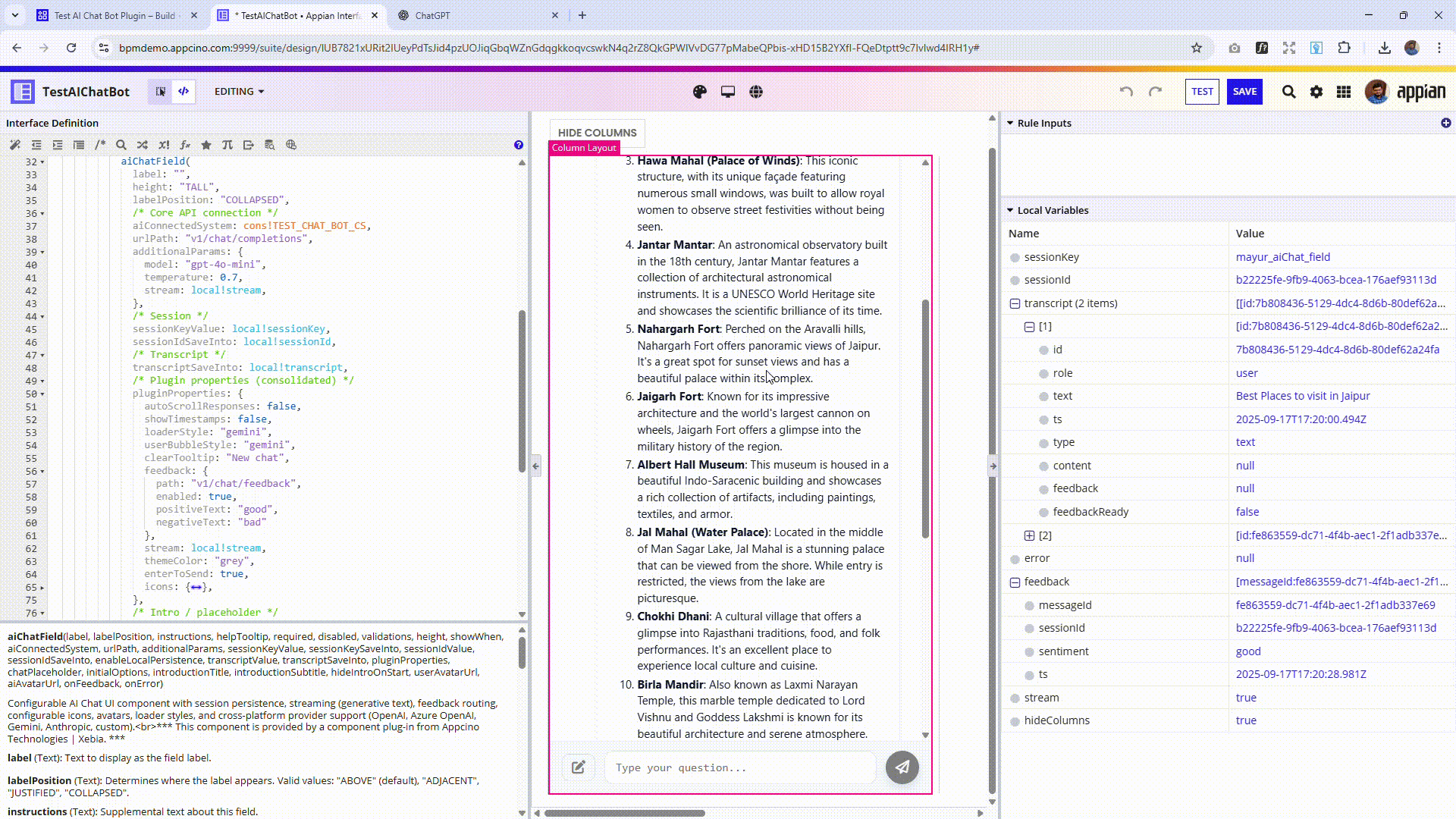This screenshot has width=1456, height=819.
Task: Switch to Test AI Chat Bot Plugin tab
Action: point(114,15)
